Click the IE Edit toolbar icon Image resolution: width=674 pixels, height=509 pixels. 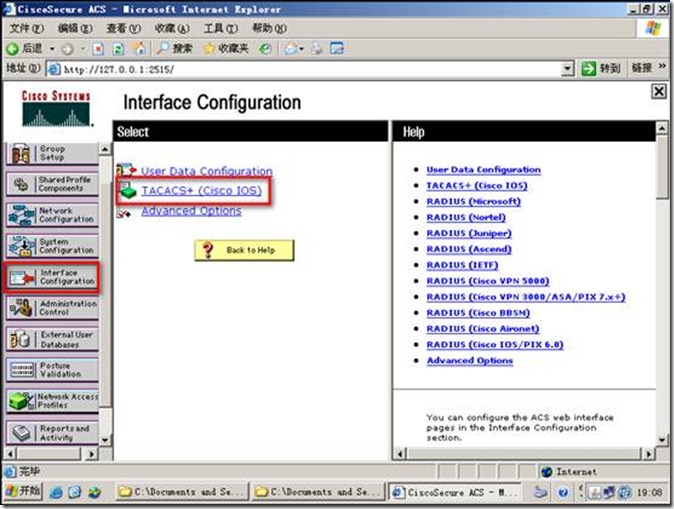coord(337,48)
